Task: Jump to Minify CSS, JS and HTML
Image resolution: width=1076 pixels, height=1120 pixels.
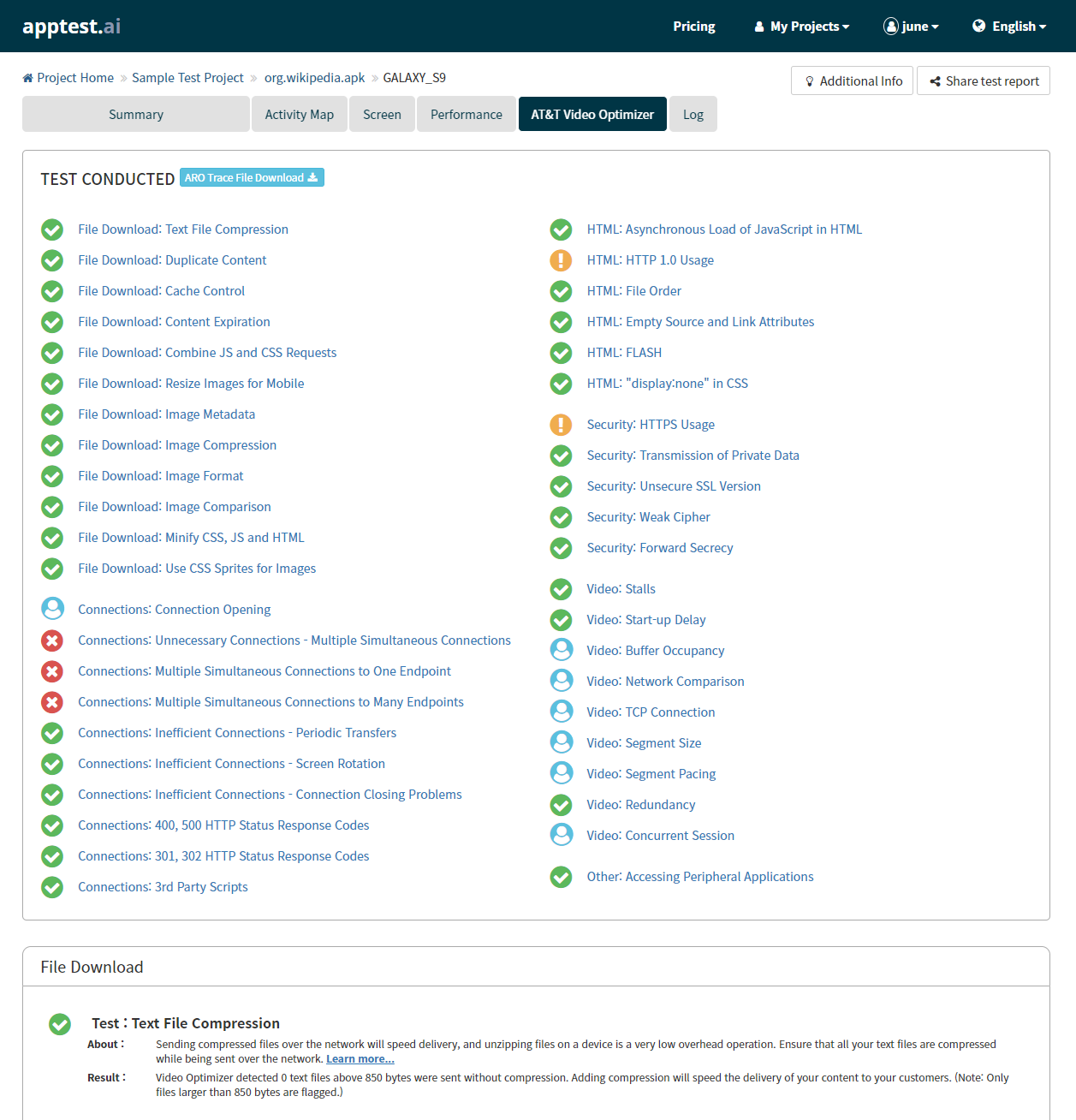Action: tap(191, 538)
